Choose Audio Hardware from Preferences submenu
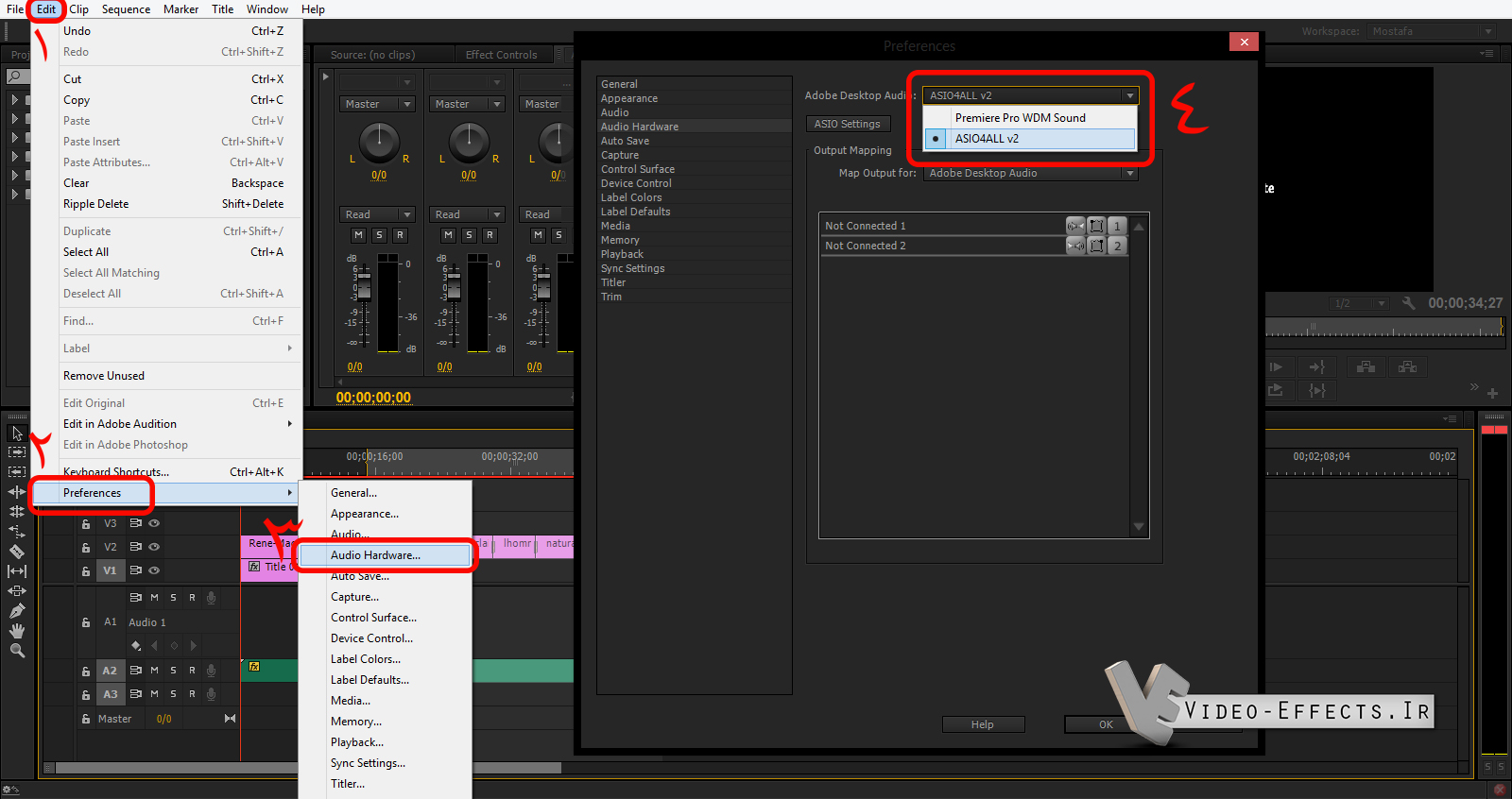 [x=385, y=555]
